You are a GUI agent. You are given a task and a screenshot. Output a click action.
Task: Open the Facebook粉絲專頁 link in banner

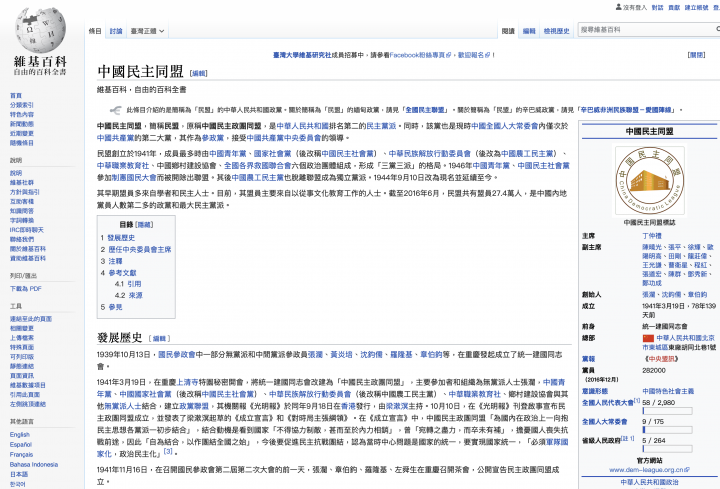tap(420, 55)
